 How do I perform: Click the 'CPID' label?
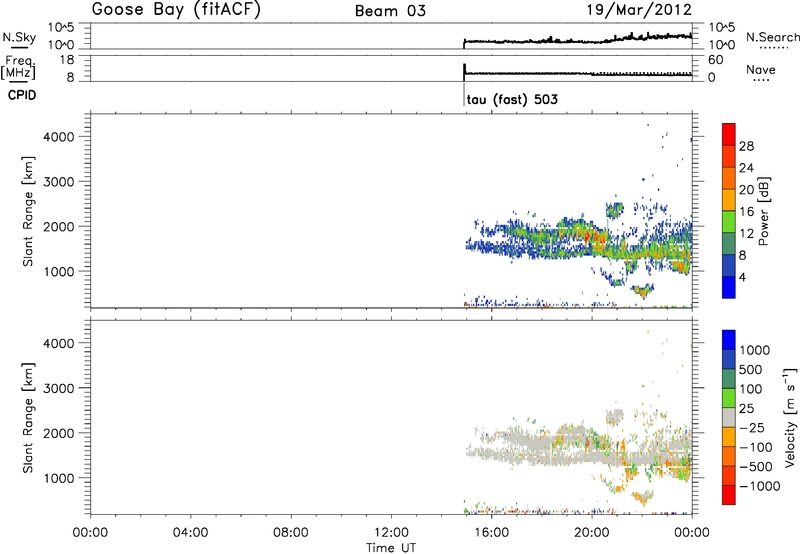(x=22, y=95)
